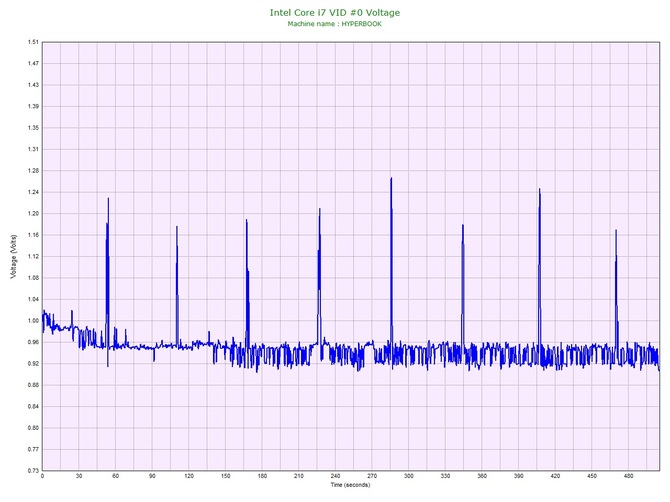Select the 1.51 tick on voltage axis
The height and width of the screenshot is (502, 670).
33,42
